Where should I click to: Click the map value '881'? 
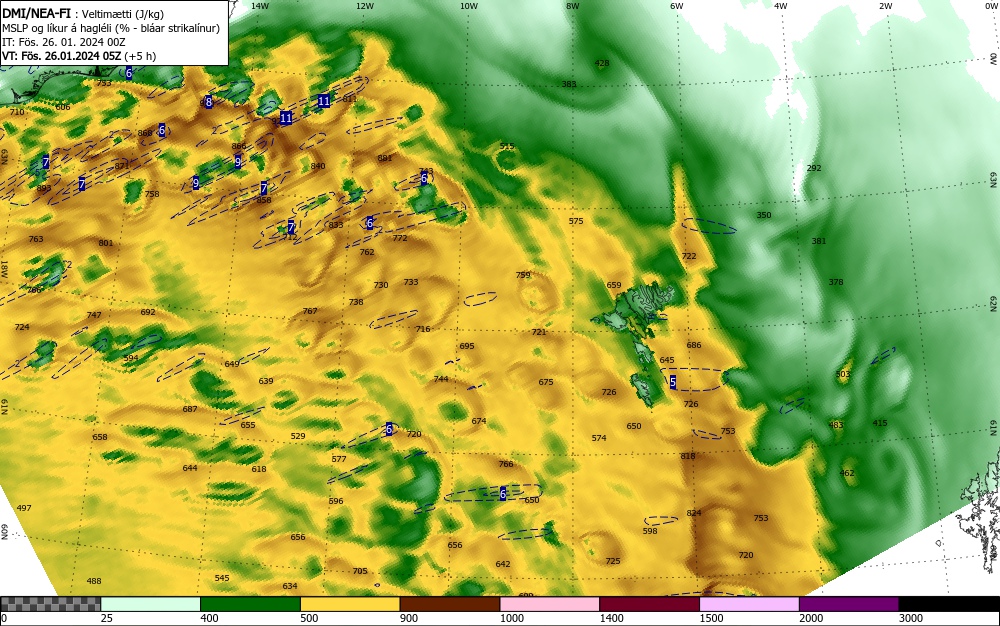point(385,158)
